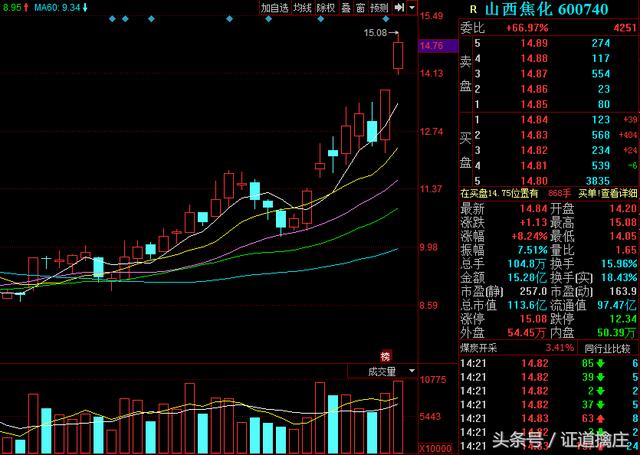Select buy level 5 volume 3835
Screen dimensions: 640x455
click(597, 181)
